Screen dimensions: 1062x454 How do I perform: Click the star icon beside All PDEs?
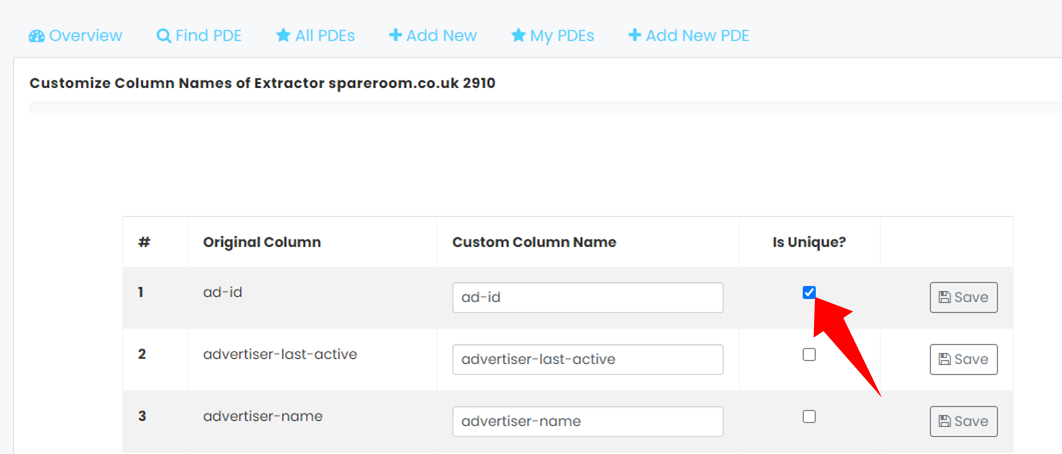[x=283, y=35]
